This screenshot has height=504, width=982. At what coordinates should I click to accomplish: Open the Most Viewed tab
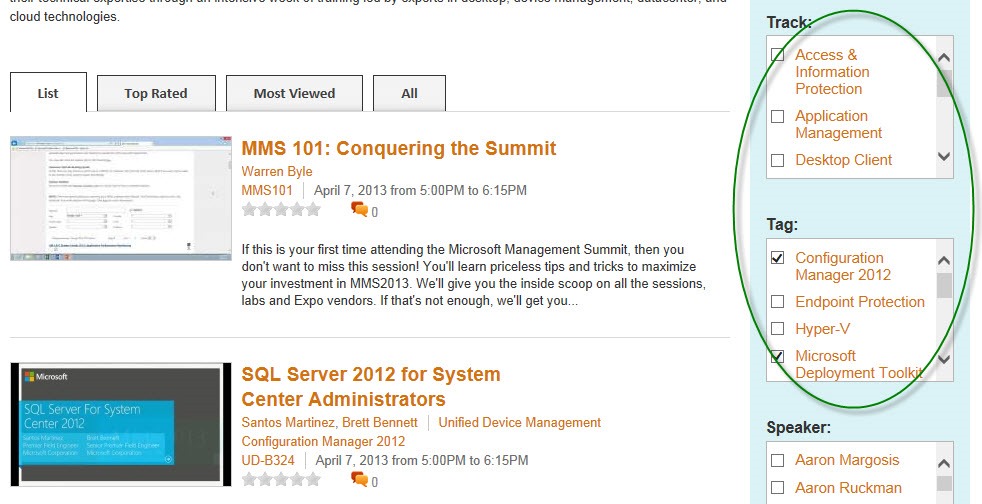pos(294,93)
